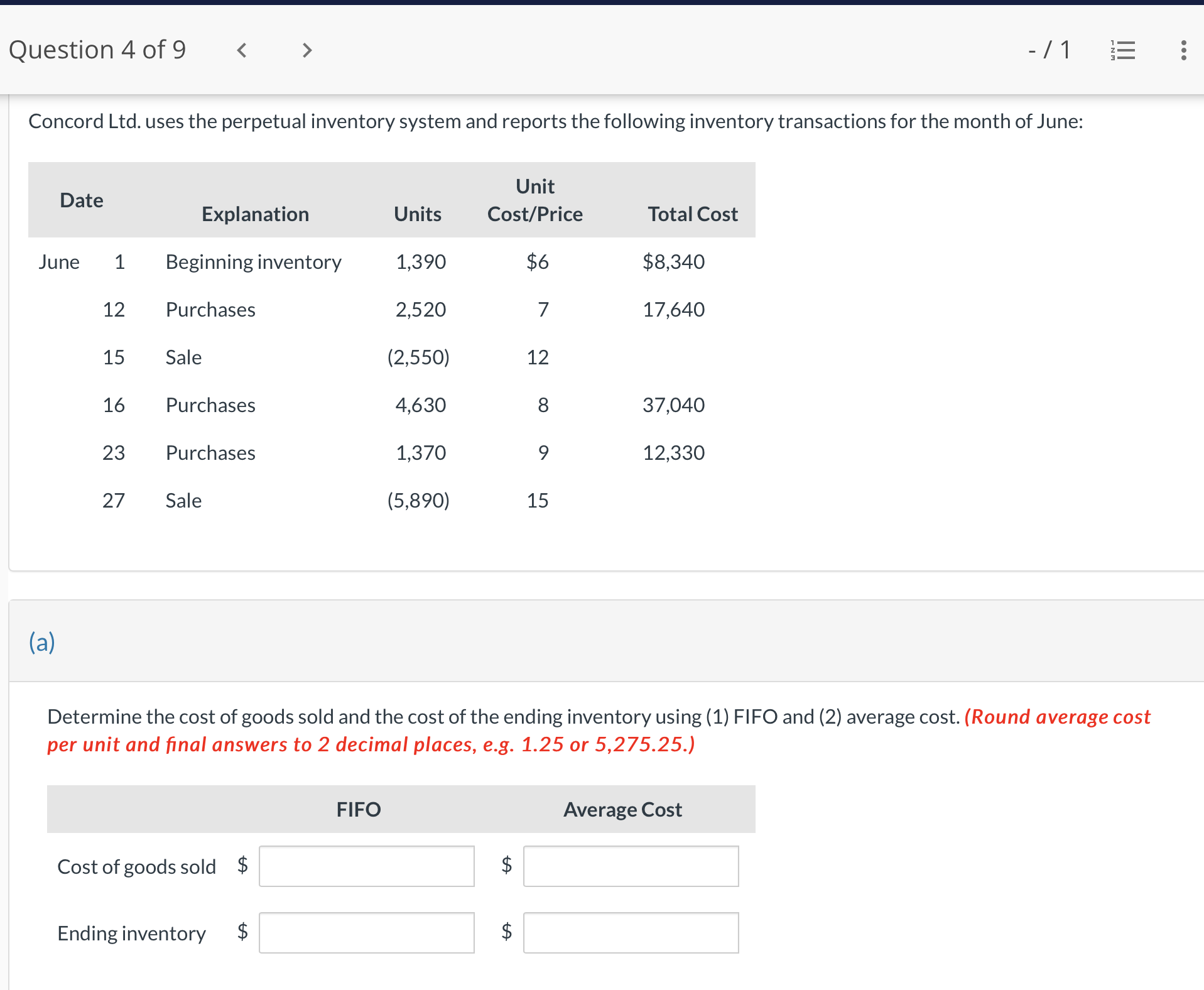Click the numbered list icon near the score
Image resolution: width=1204 pixels, height=990 pixels.
click(x=1123, y=50)
